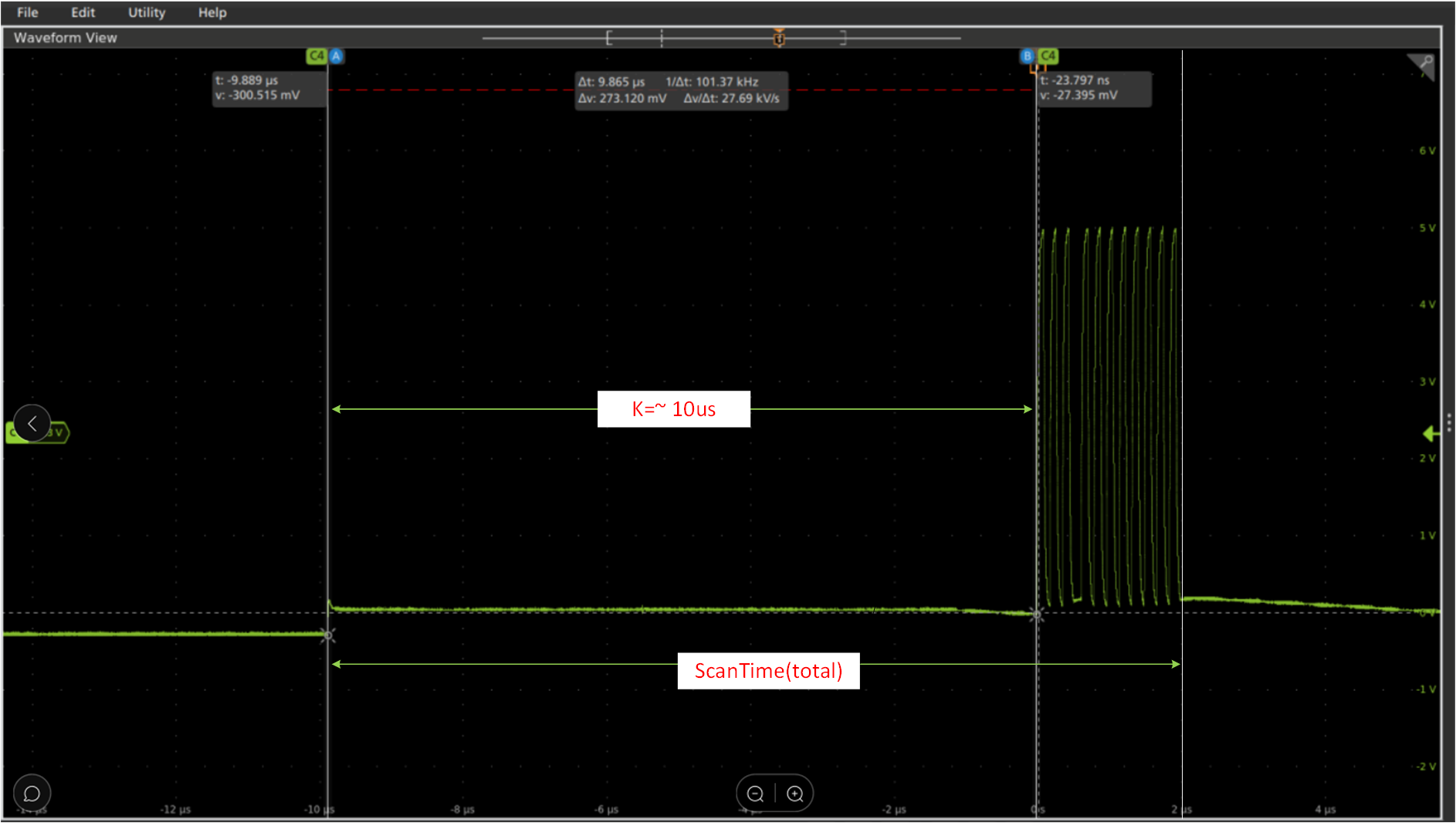Select cursor A readout t: -9.889 µs

point(246,80)
